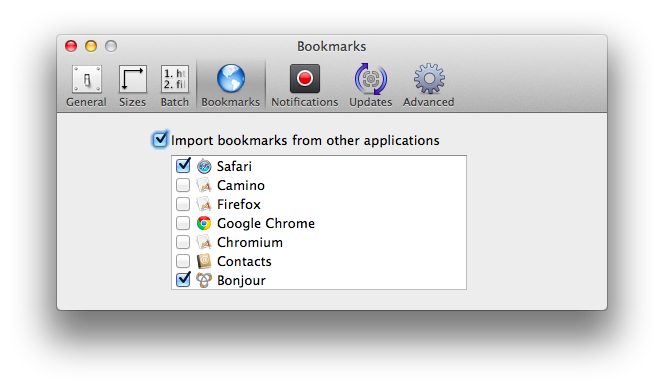The width and height of the screenshot is (664, 389).
Task: Check the Google Chrome checkbox
Action: (183, 223)
